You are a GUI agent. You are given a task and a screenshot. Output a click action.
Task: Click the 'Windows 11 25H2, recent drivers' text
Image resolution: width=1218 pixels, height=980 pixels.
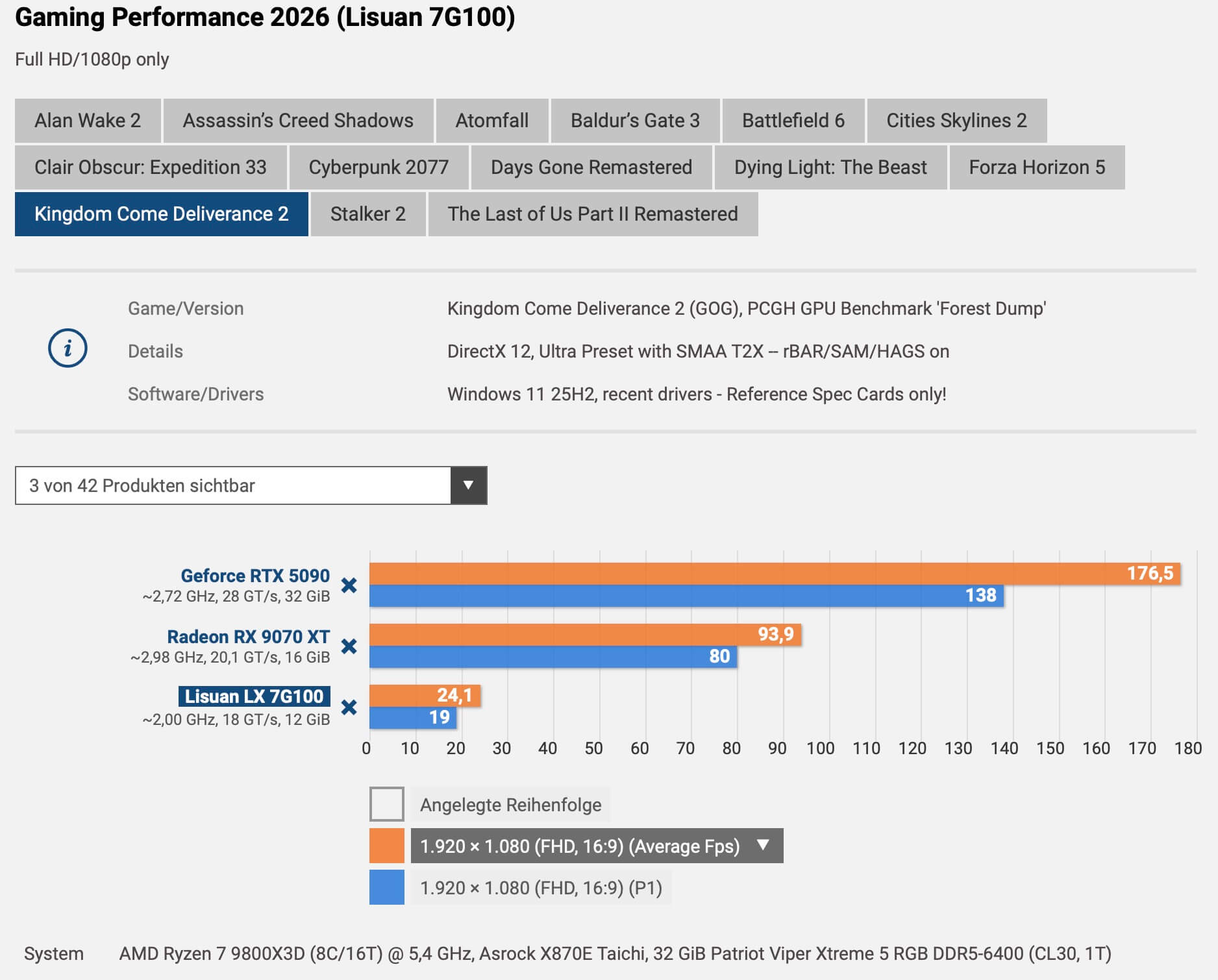[697, 394]
